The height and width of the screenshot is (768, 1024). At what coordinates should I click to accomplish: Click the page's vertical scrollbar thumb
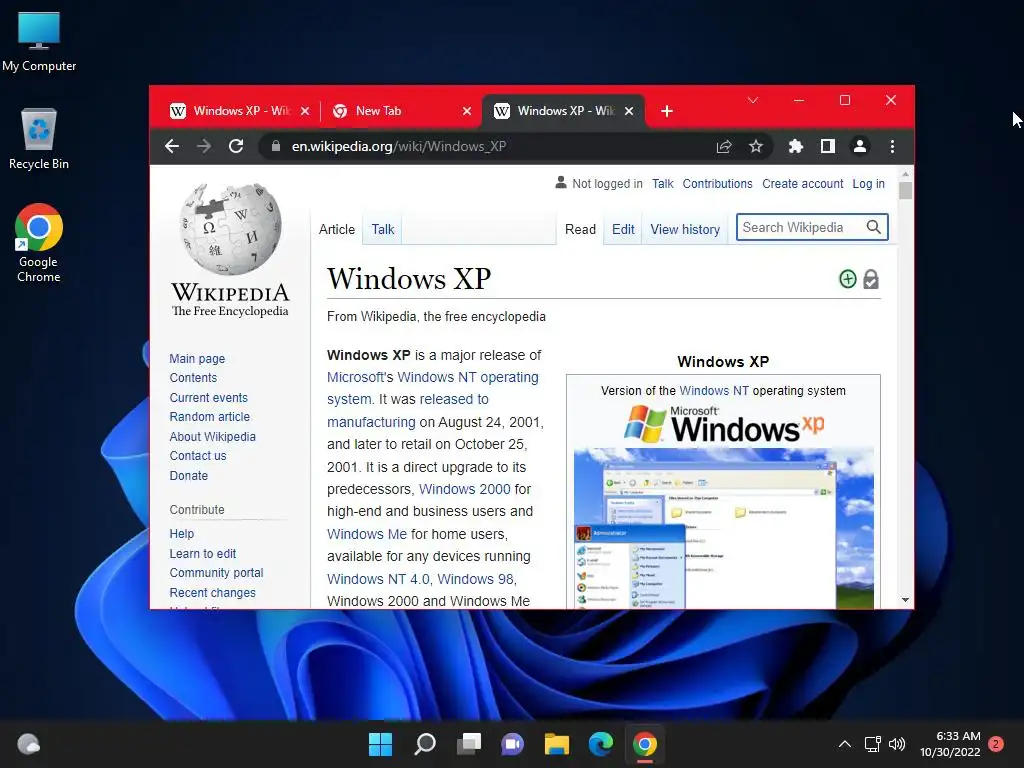click(x=905, y=190)
